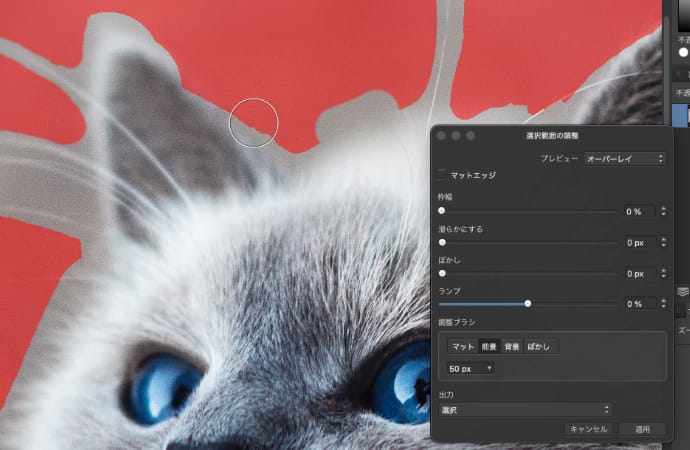Click the 枠幅 percent stepper arrows

[x=662, y=211]
